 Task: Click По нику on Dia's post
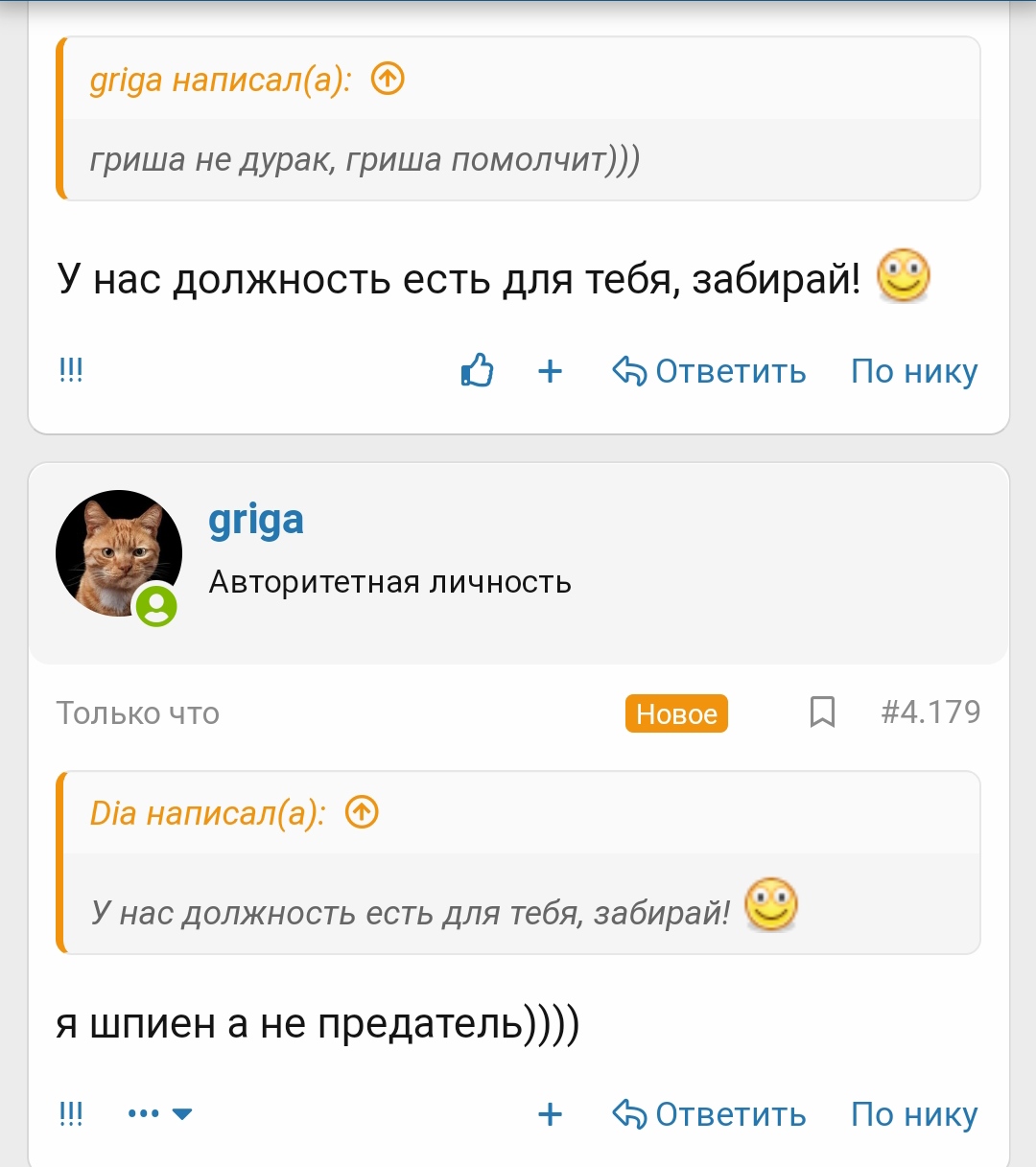coord(914,371)
